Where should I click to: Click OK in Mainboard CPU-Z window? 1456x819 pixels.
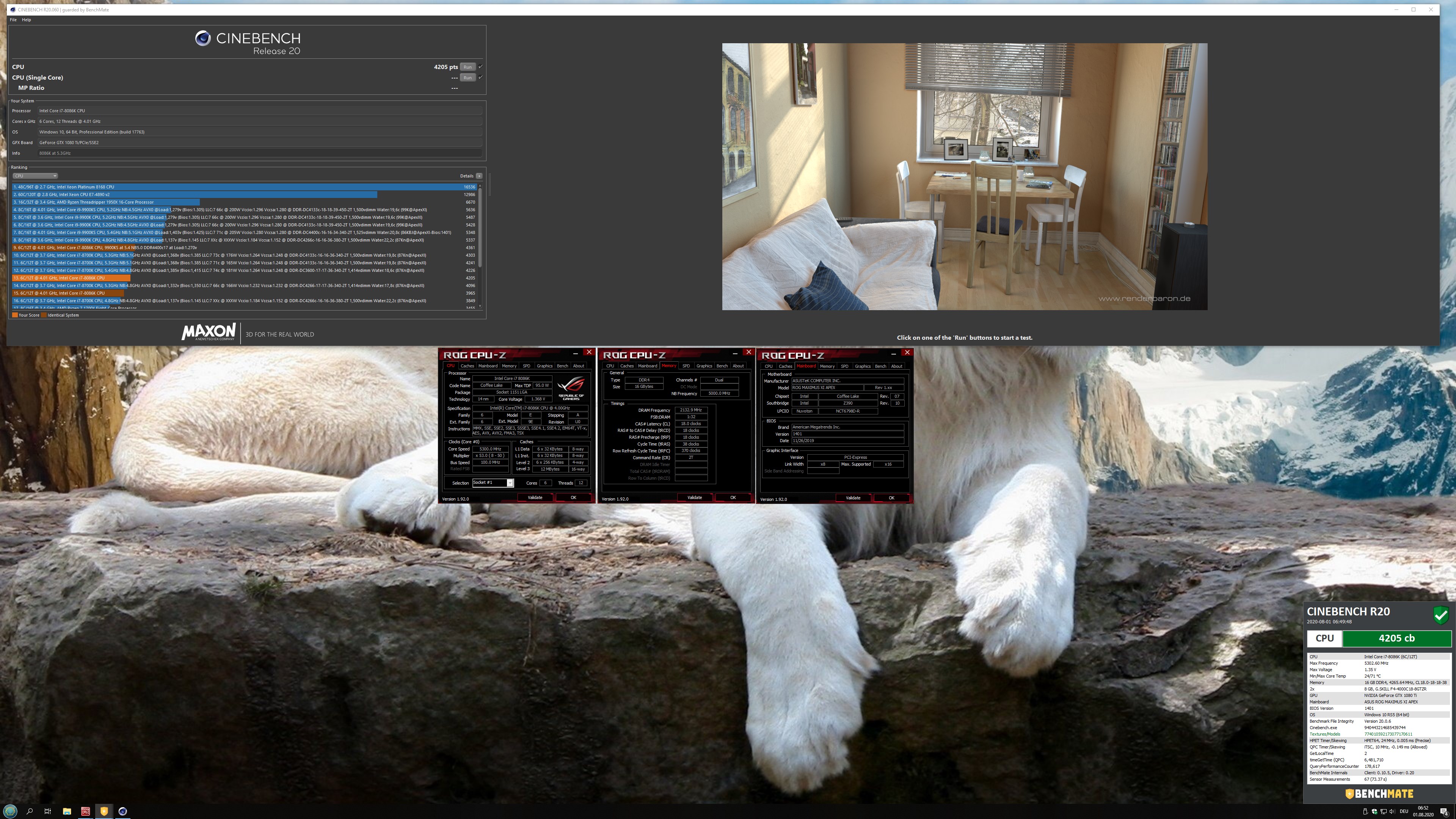click(891, 498)
